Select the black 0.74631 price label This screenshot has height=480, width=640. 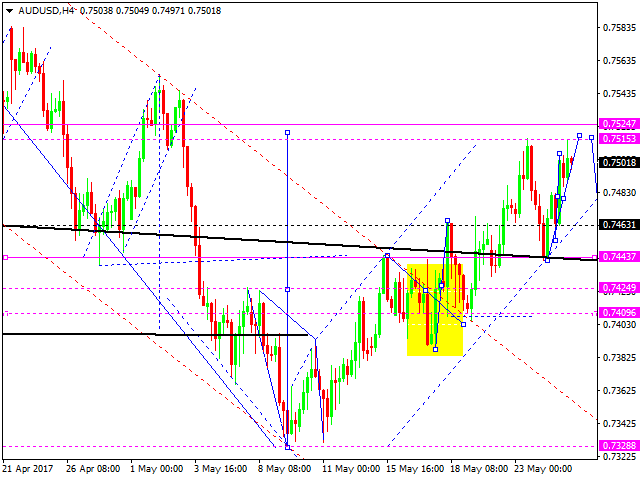619,224
